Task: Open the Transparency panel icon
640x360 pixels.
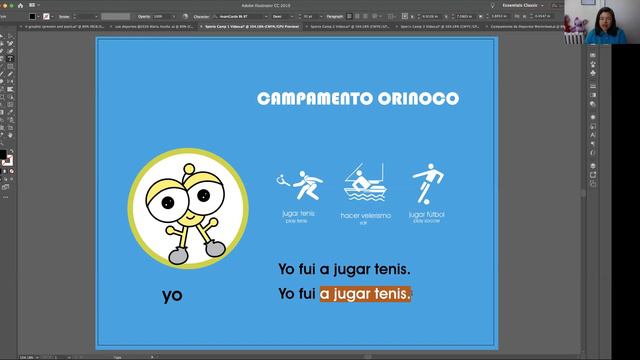Action: pyautogui.click(x=593, y=104)
